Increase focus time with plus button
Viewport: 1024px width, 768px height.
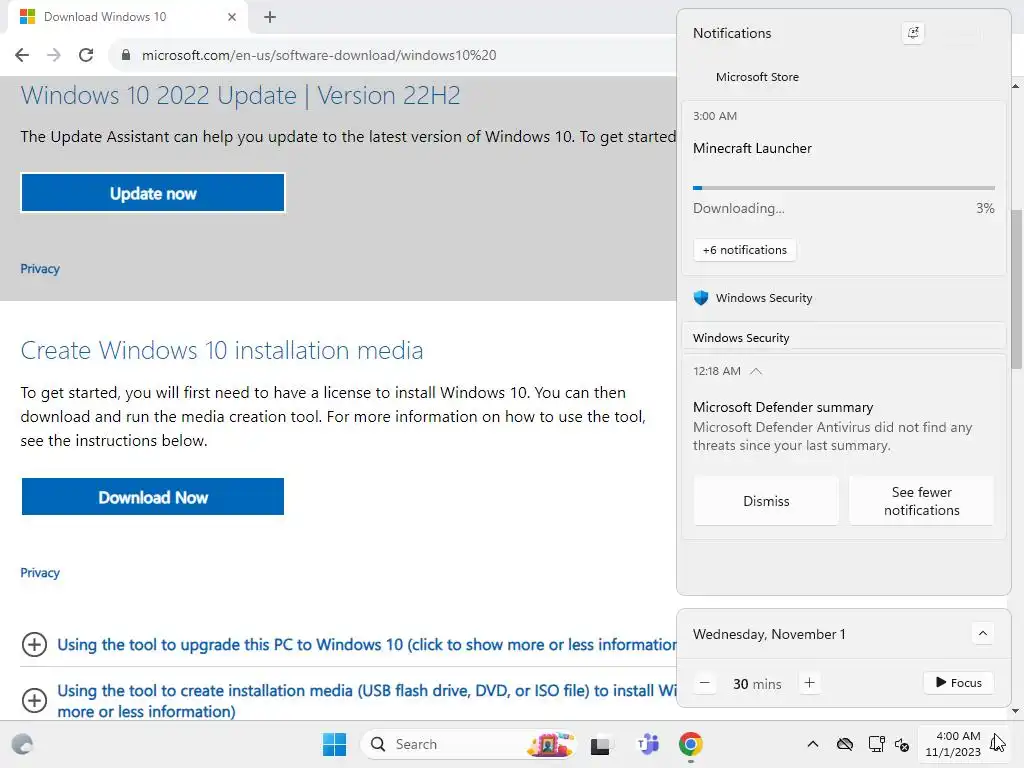point(809,683)
